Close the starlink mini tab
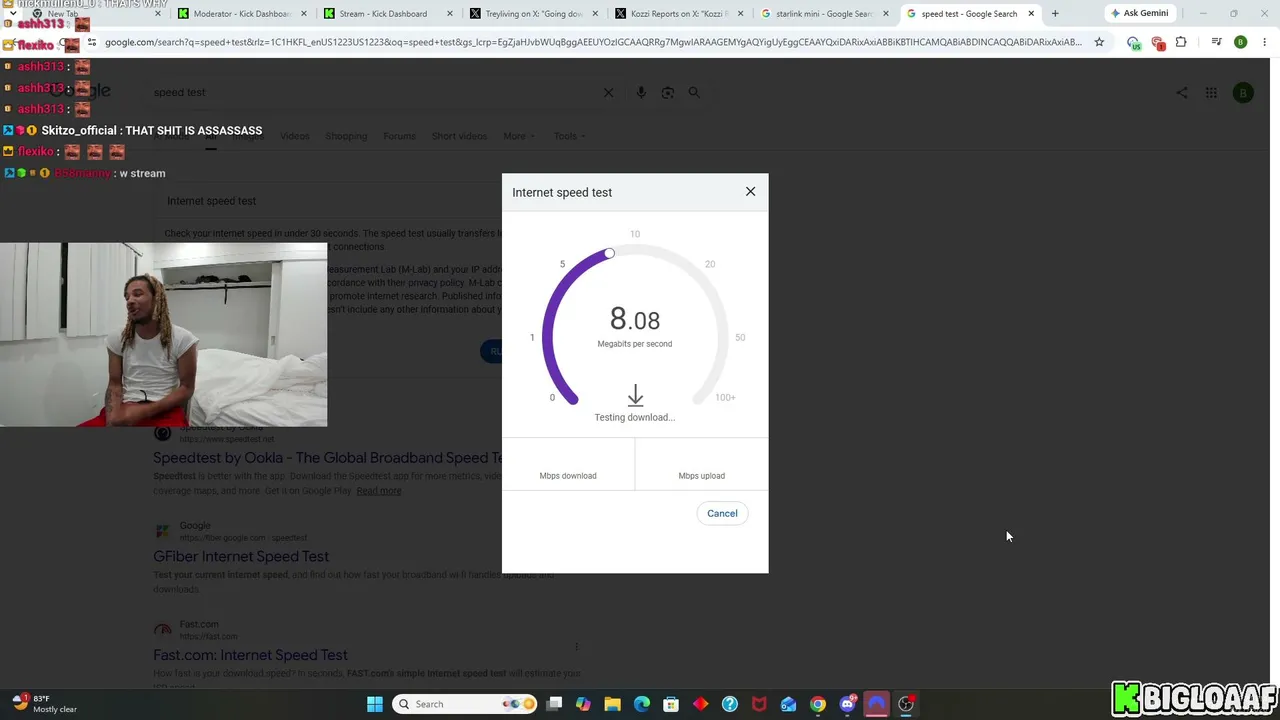1280x720 pixels. tap(886, 14)
